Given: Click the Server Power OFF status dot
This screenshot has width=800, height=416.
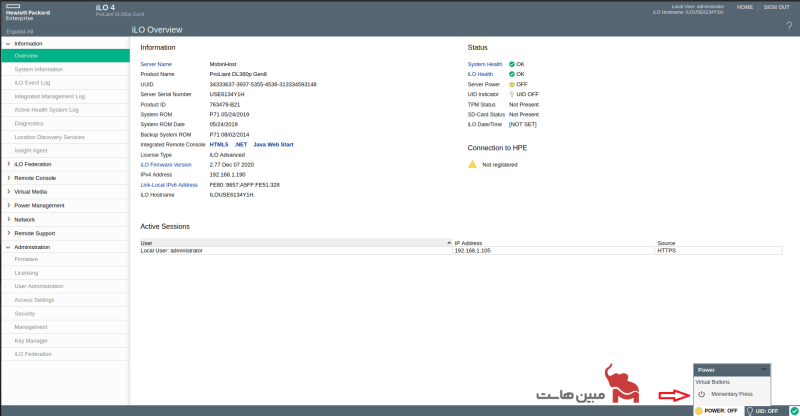Looking at the screenshot, I should [512, 84].
